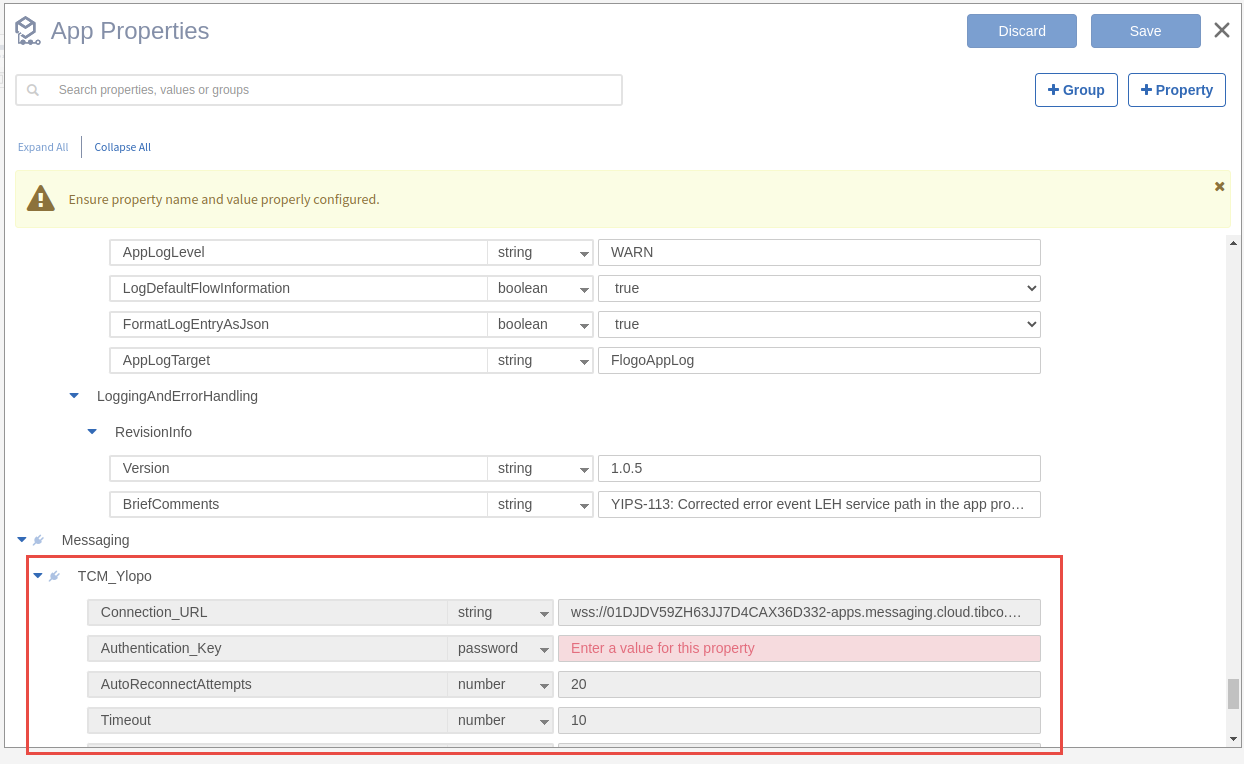Screen dimensions: 1244x766
Task: Collapse the Messaging group
Action: click(x=22, y=540)
